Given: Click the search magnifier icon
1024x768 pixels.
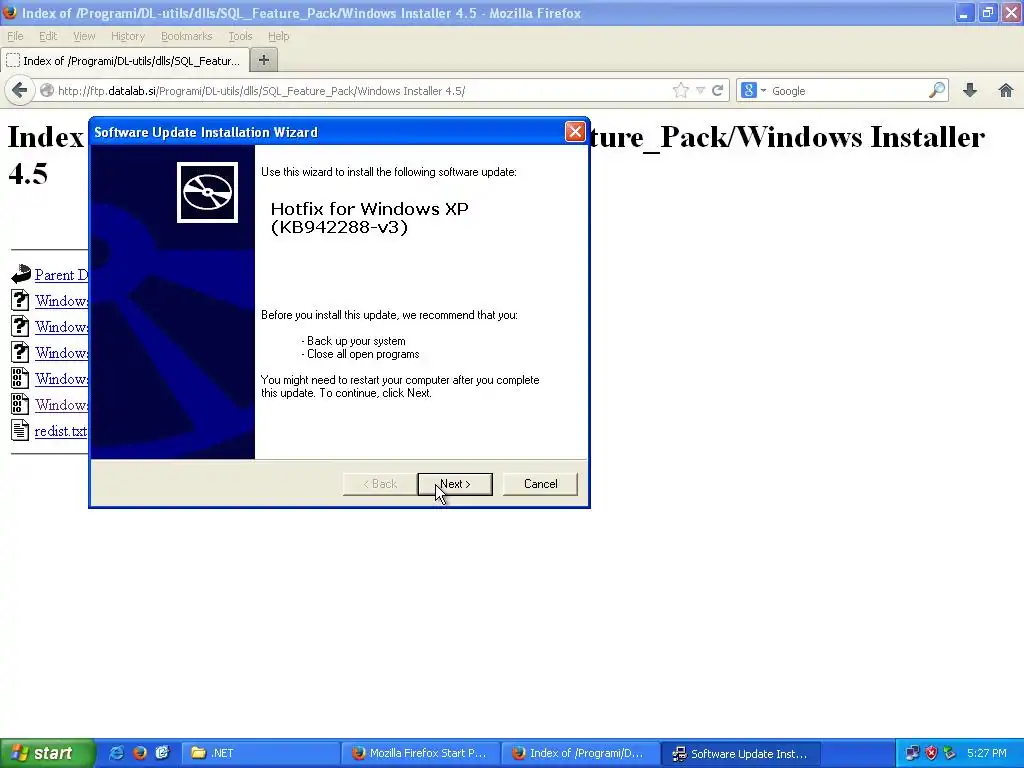Looking at the screenshot, I should [937, 90].
